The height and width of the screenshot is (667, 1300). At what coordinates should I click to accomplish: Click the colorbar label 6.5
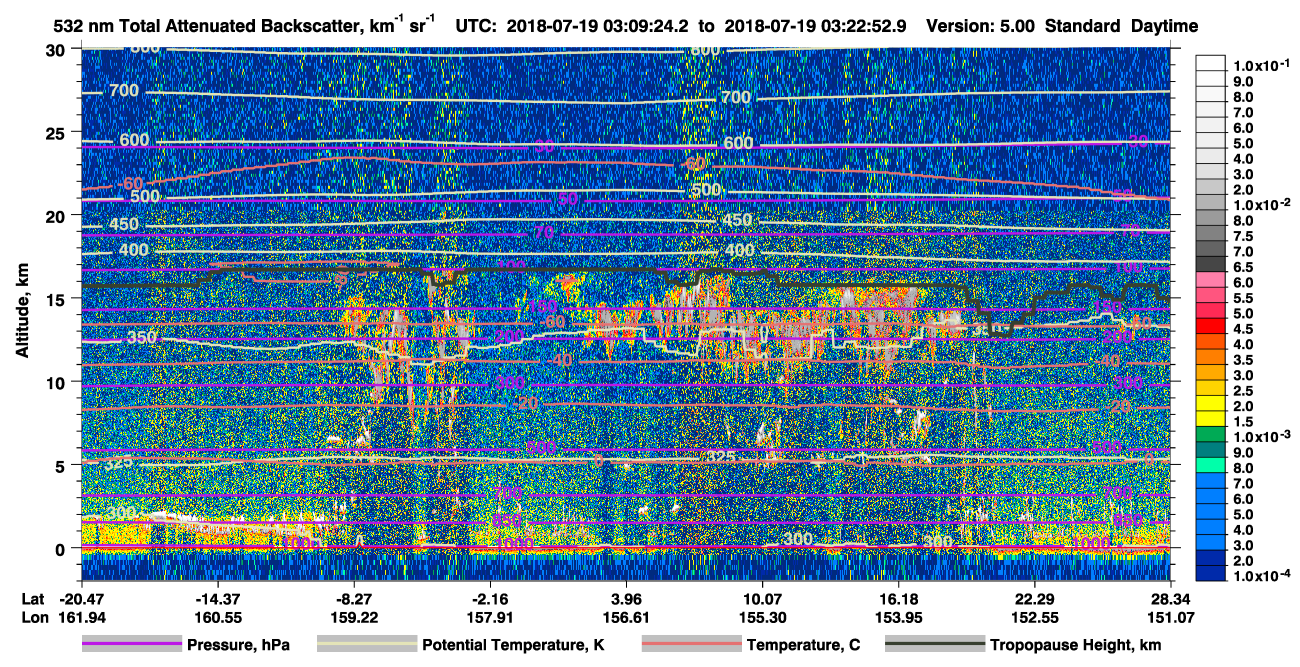pyautogui.click(x=1244, y=267)
